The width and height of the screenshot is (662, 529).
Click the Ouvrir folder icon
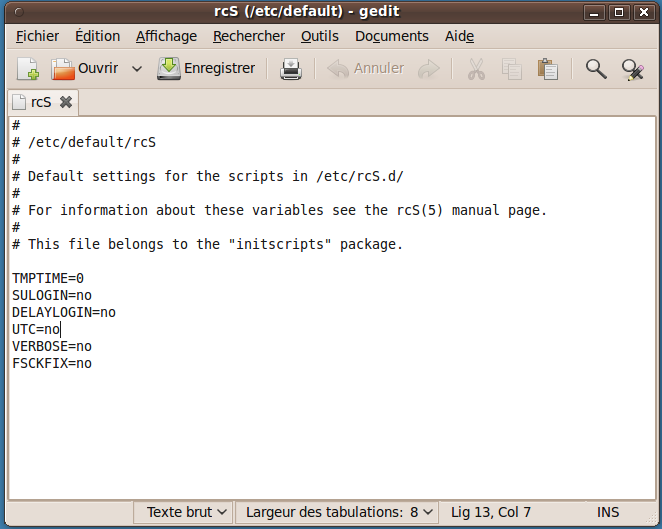click(x=64, y=69)
